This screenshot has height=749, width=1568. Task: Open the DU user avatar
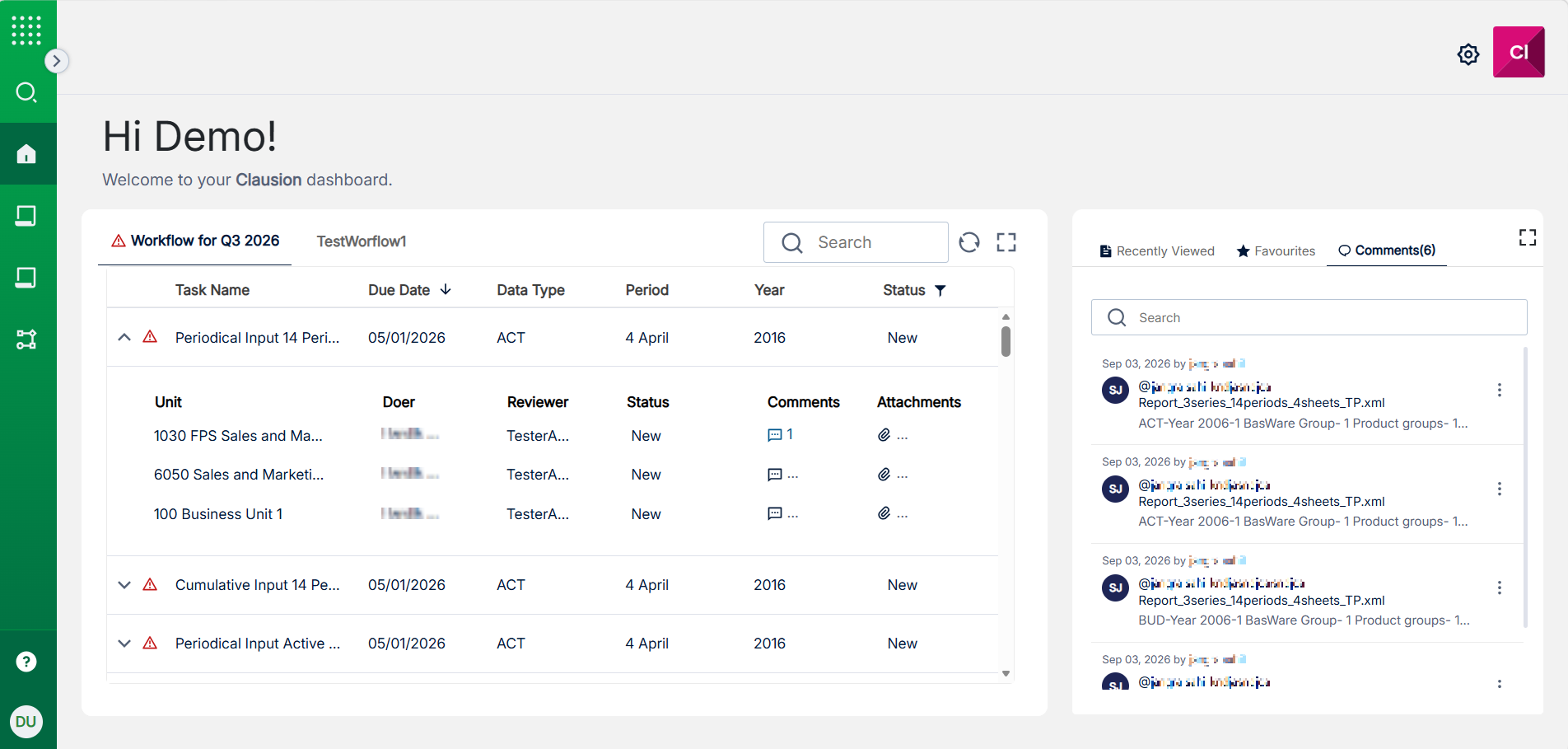[26, 722]
